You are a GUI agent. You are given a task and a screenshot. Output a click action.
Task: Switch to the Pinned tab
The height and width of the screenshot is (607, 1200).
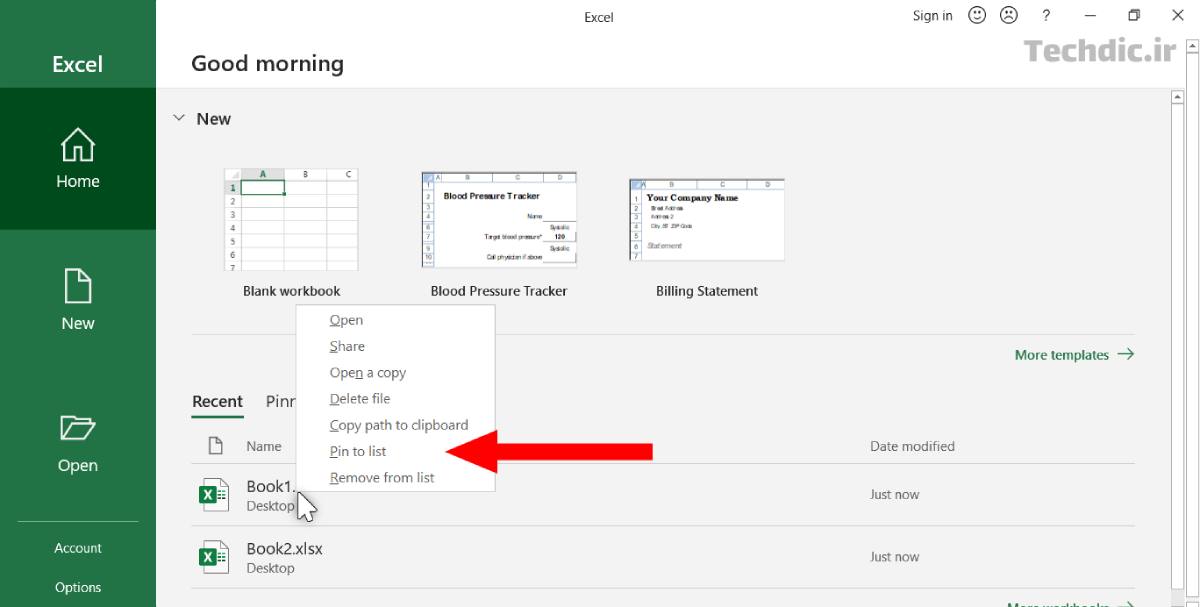(x=281, y=401)
